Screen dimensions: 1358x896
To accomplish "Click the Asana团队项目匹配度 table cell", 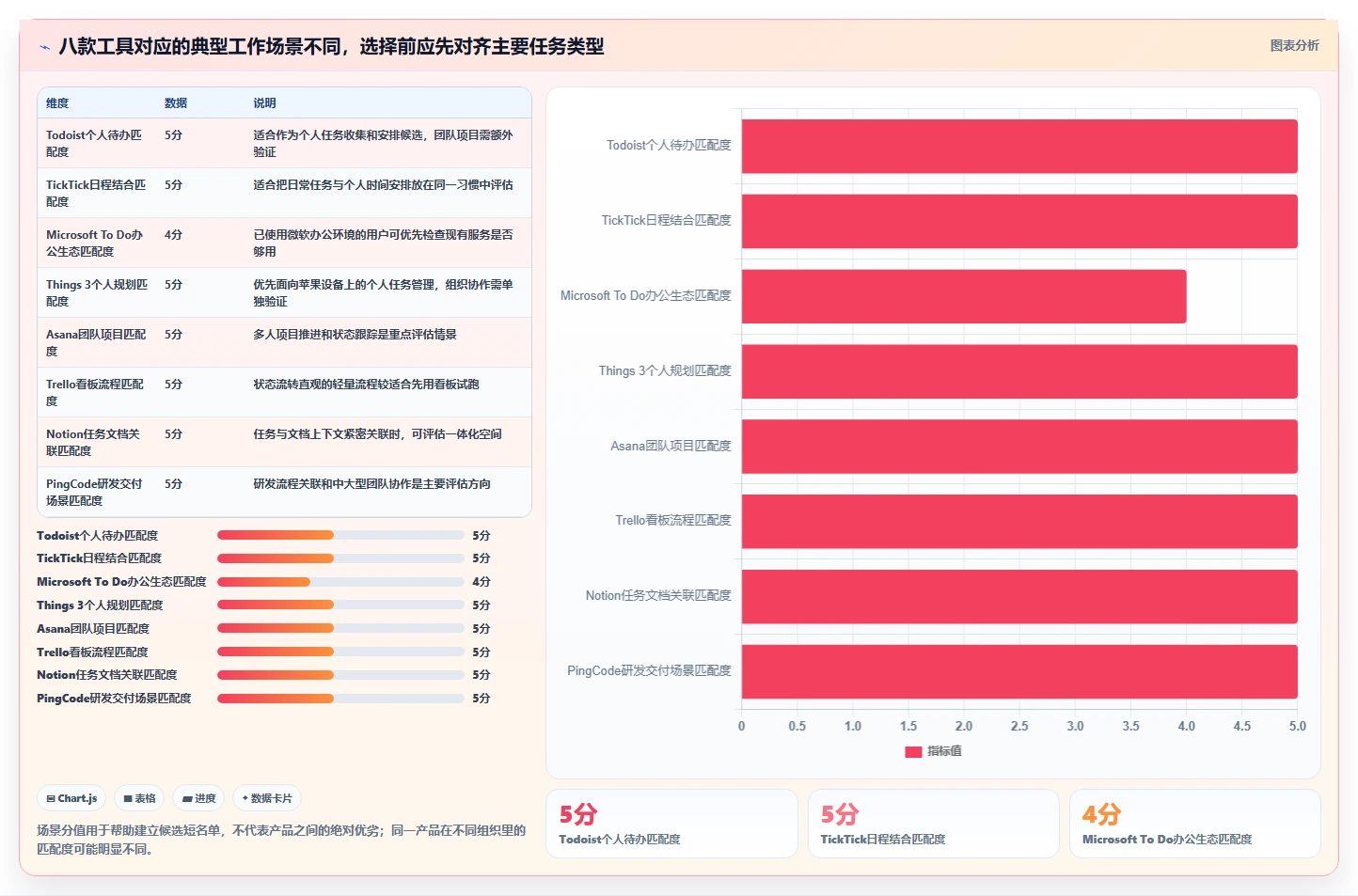I will click(x=96, y=342).
